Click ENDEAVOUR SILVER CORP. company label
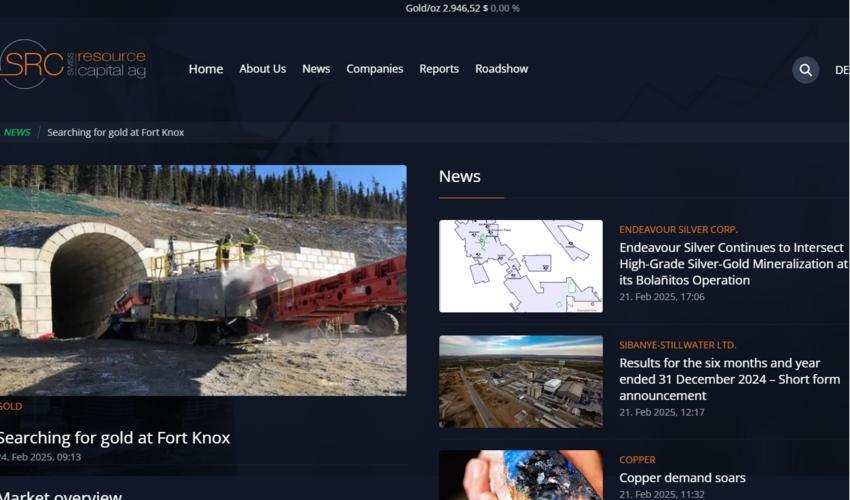This screenshot has height=500, width=850. pyautogui.click(x=678, y=229)
